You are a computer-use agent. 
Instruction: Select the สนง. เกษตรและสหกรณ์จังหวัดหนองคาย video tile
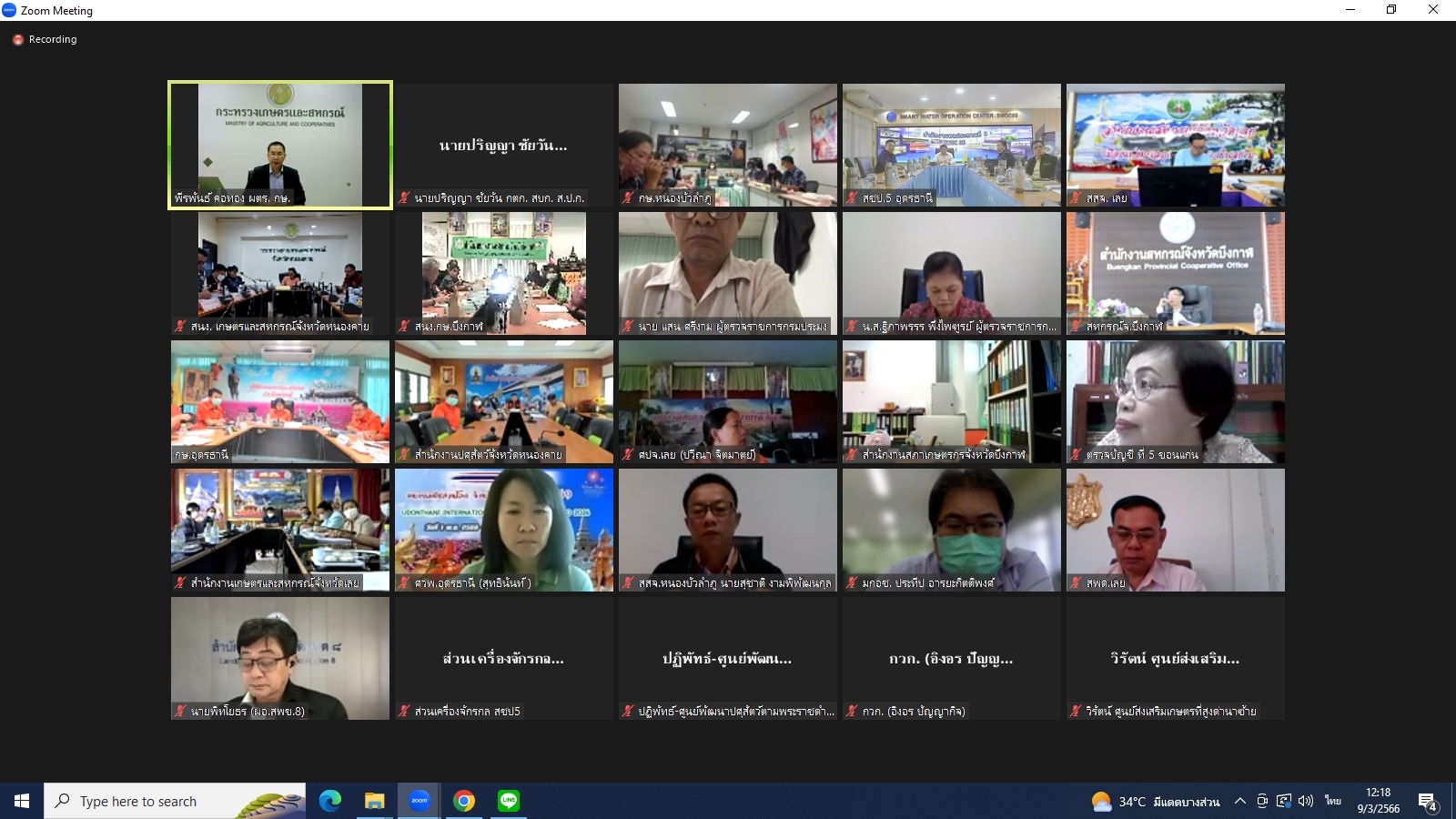coord(280,274)
